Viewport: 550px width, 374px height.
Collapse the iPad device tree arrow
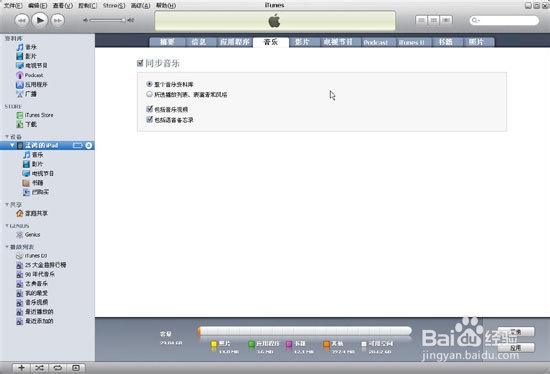(12, 145)
